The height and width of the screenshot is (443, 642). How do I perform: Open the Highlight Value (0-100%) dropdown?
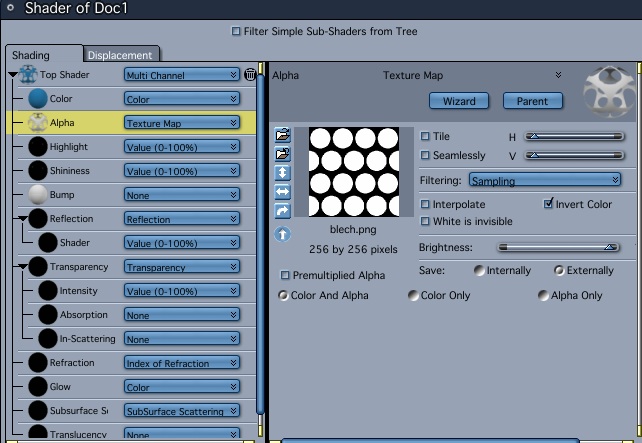click(182, 147)
